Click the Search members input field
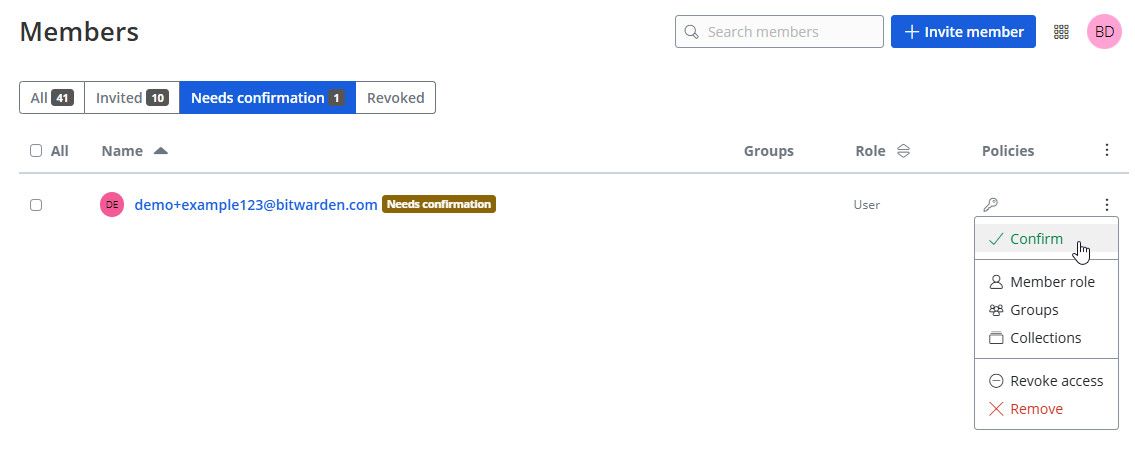 (788, 32)
